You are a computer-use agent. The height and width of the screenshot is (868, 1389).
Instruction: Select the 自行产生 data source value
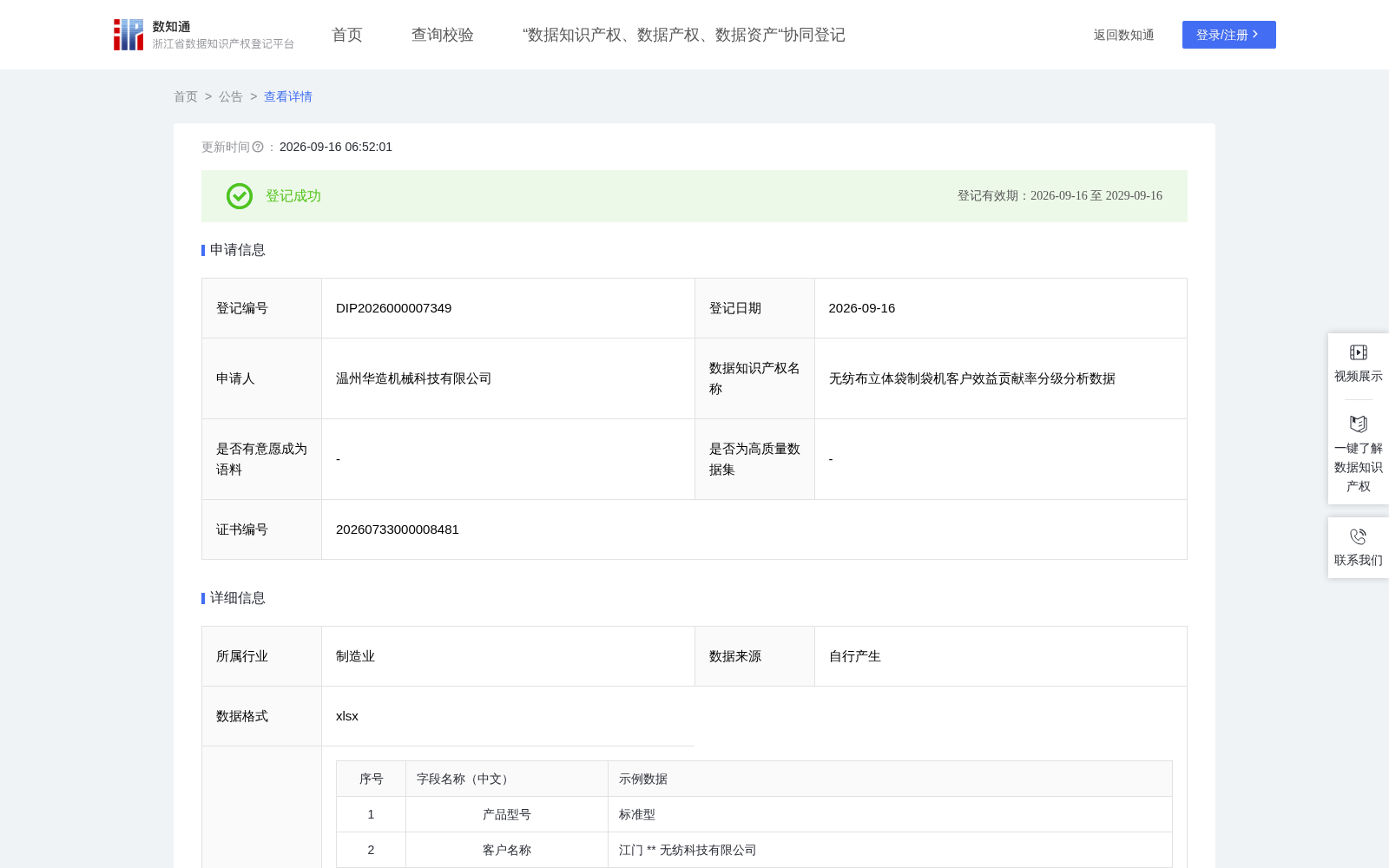[855, 656]
